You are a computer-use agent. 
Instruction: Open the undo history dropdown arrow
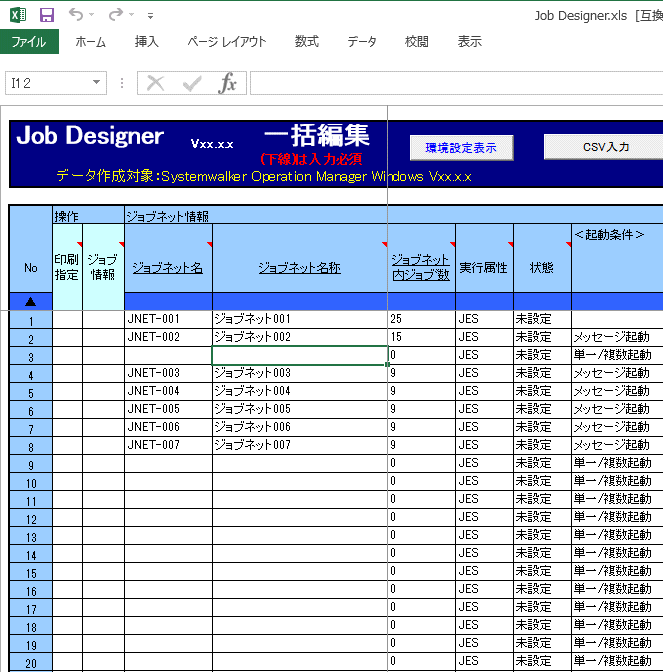point(91,15)
